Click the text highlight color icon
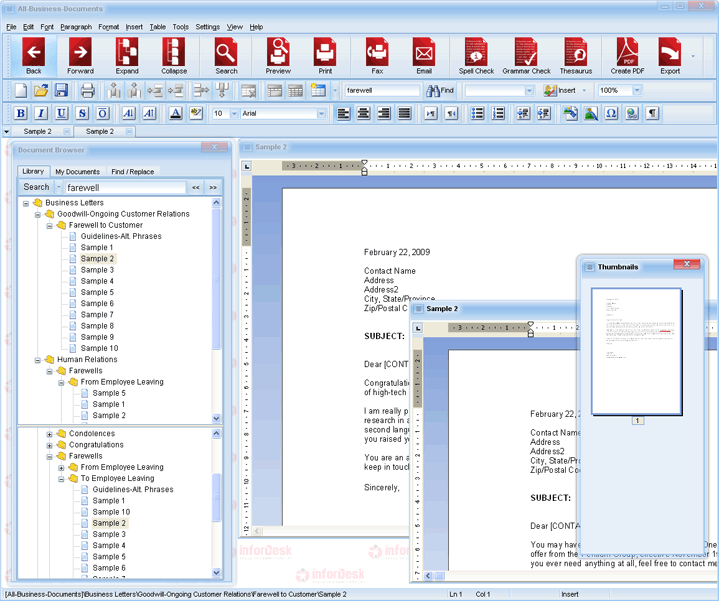Screen dimensions: 719x601 (196, 113)
